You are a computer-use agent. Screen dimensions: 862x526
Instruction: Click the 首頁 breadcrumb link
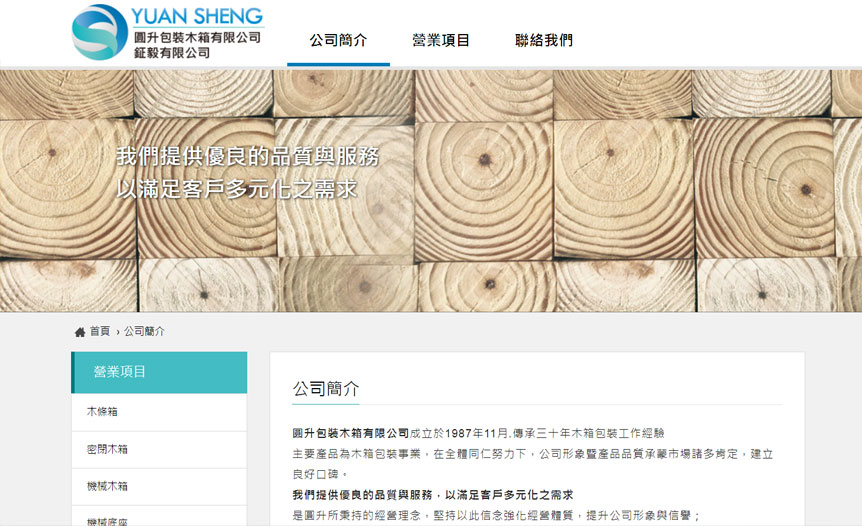click(x=100, y=331)
